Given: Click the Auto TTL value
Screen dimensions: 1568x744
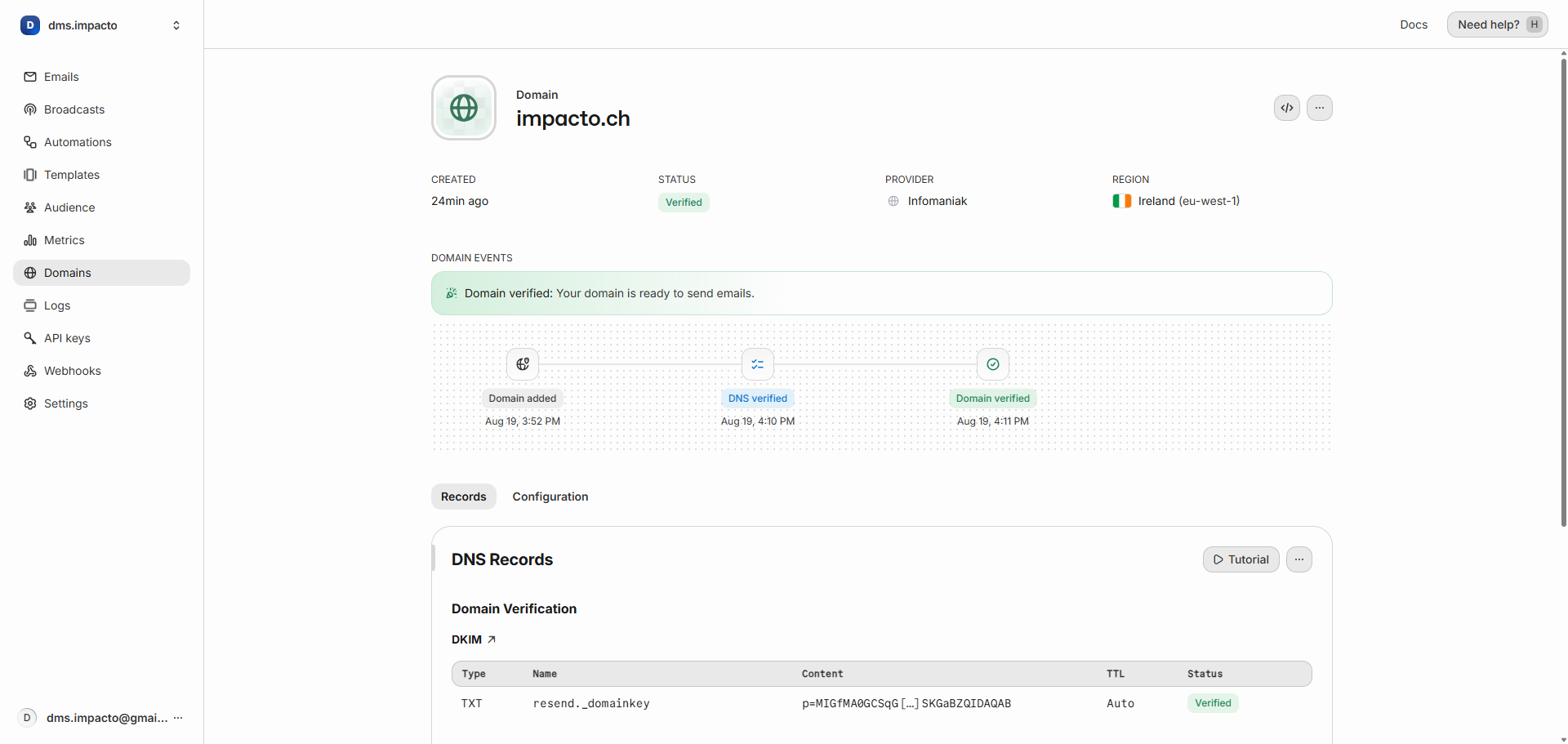Looking at the screenshot, I should click(1120, 703).
